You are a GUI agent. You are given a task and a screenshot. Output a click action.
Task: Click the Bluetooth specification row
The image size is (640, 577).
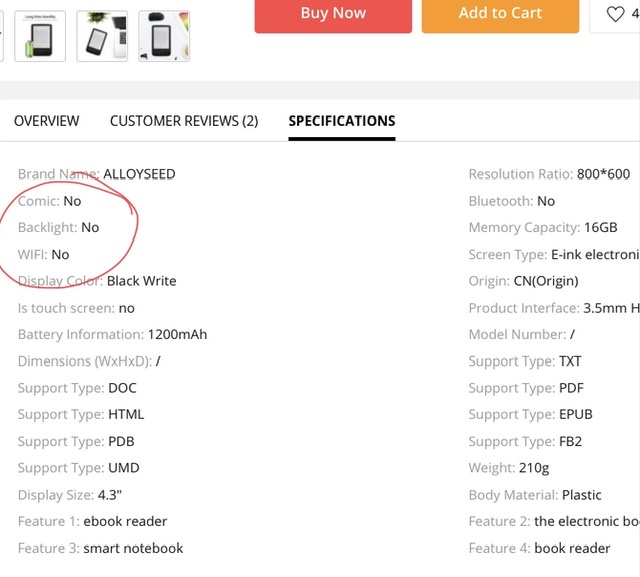[x=511, y=201]
